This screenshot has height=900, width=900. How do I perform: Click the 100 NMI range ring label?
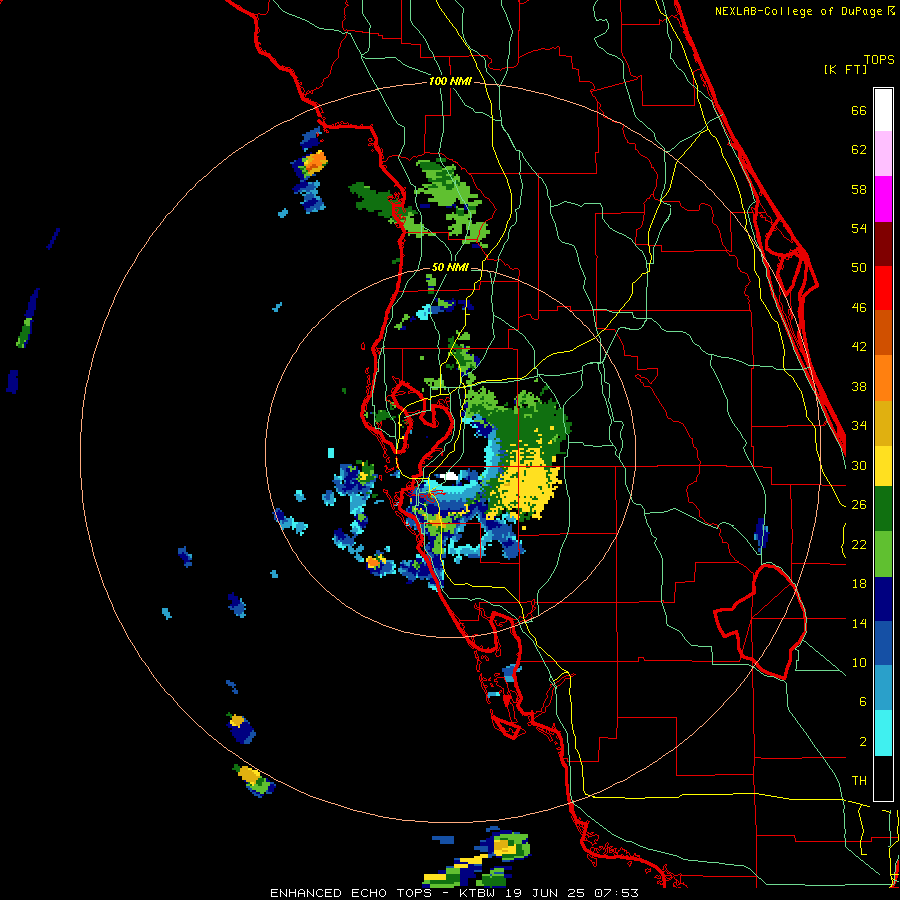click(x=450, y=82)
